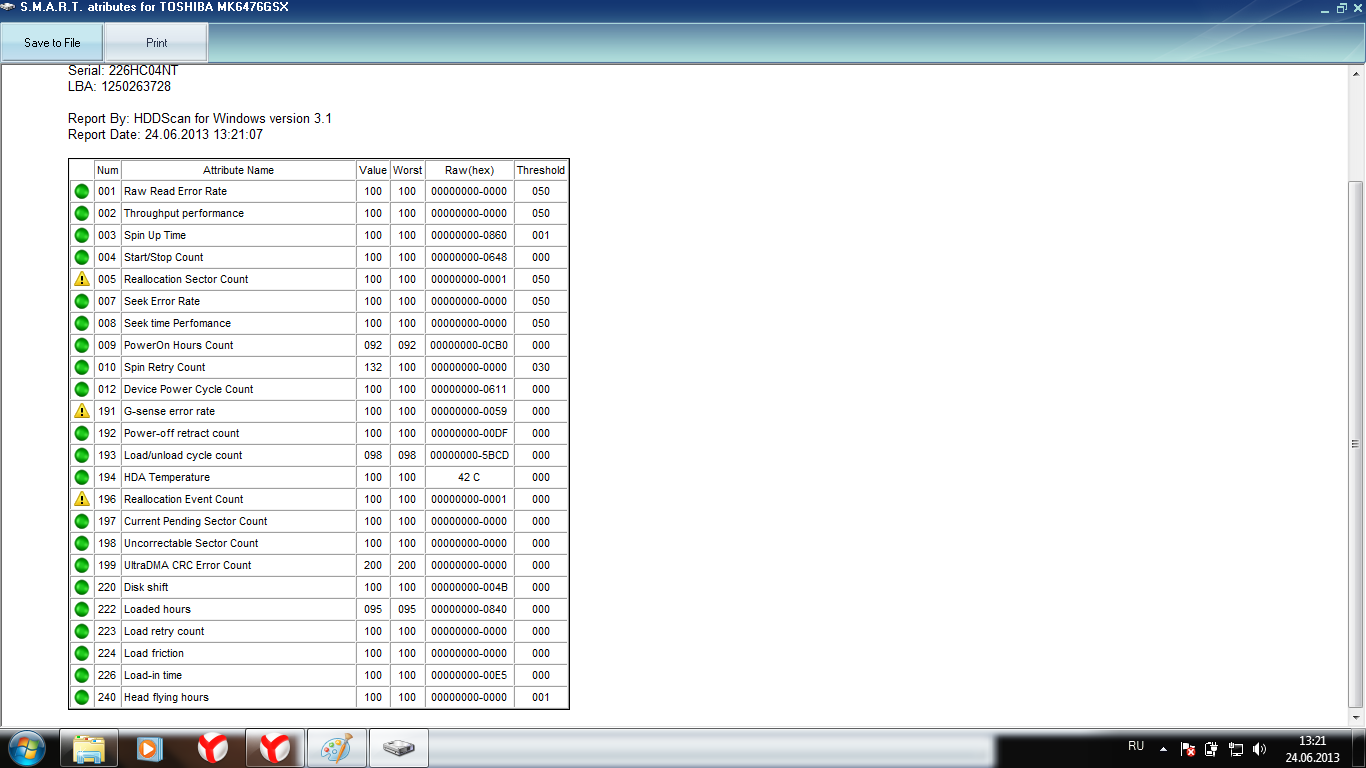Click the Value column header
The width and height of the screenshot is (1366, 768).
pos(373,170)
